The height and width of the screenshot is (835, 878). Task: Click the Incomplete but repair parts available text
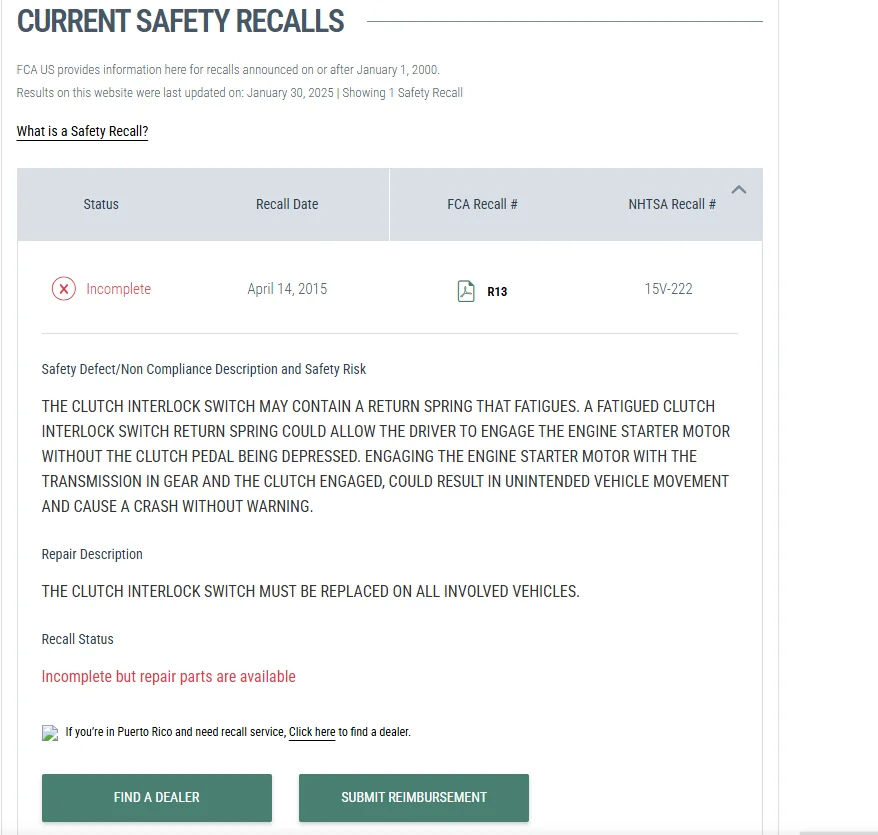click(x=169, y=677)
